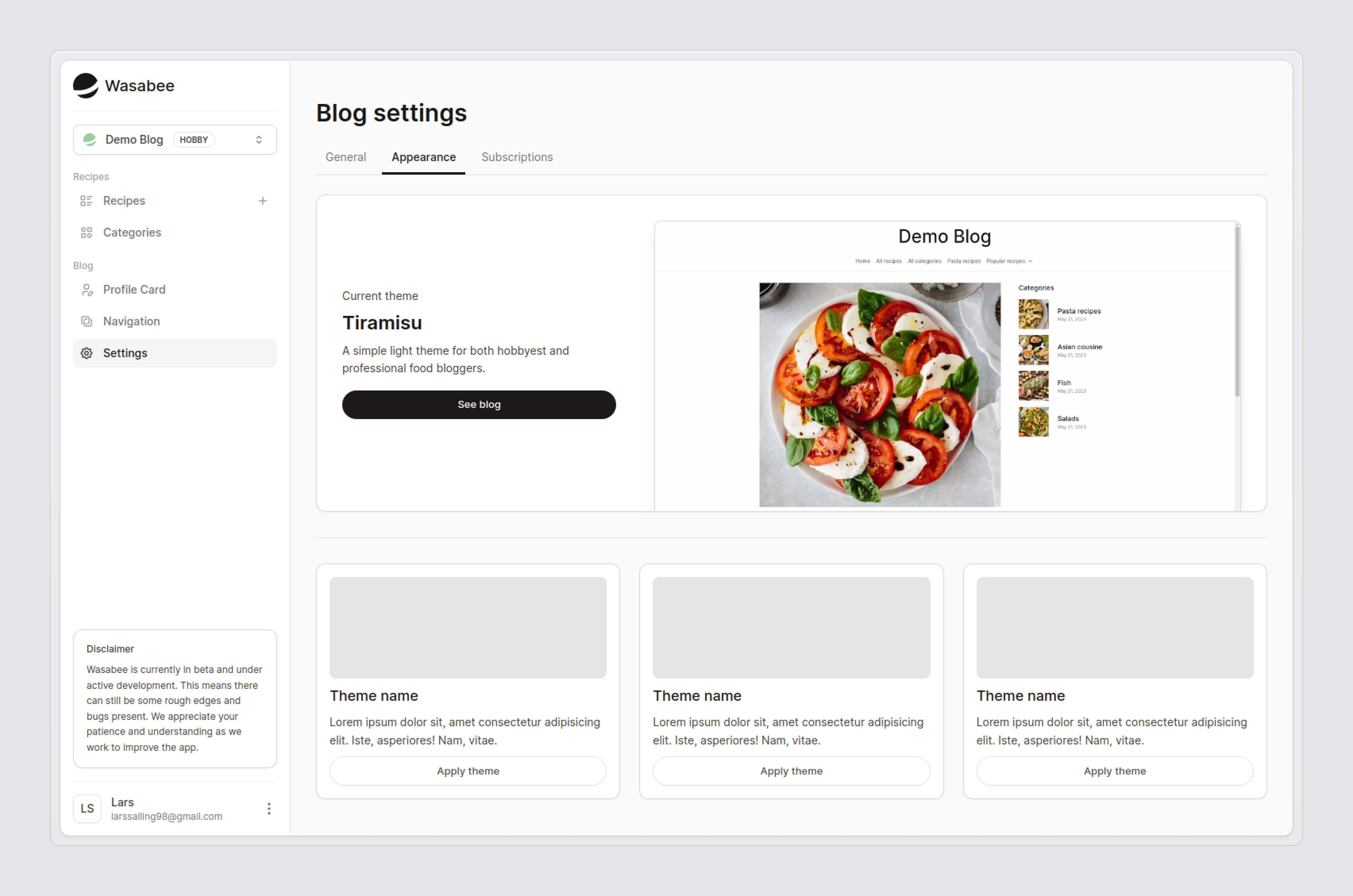
Task: Select the Settings gear icon
Action: (x=87, y=353)
